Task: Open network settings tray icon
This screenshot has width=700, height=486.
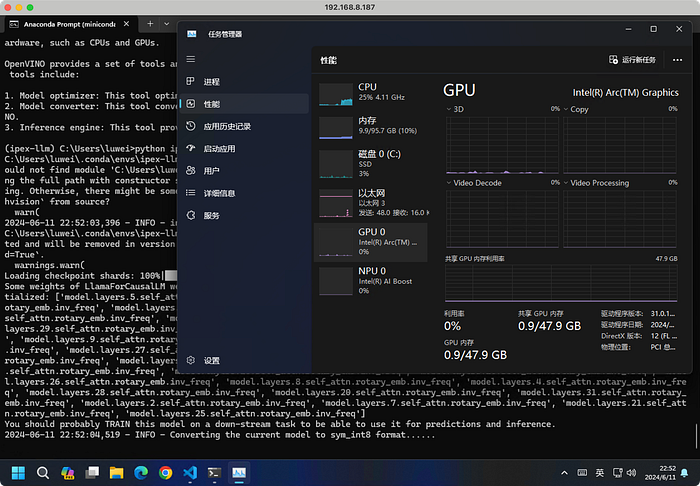Action: pyautogui.click(x=617, y=473)
